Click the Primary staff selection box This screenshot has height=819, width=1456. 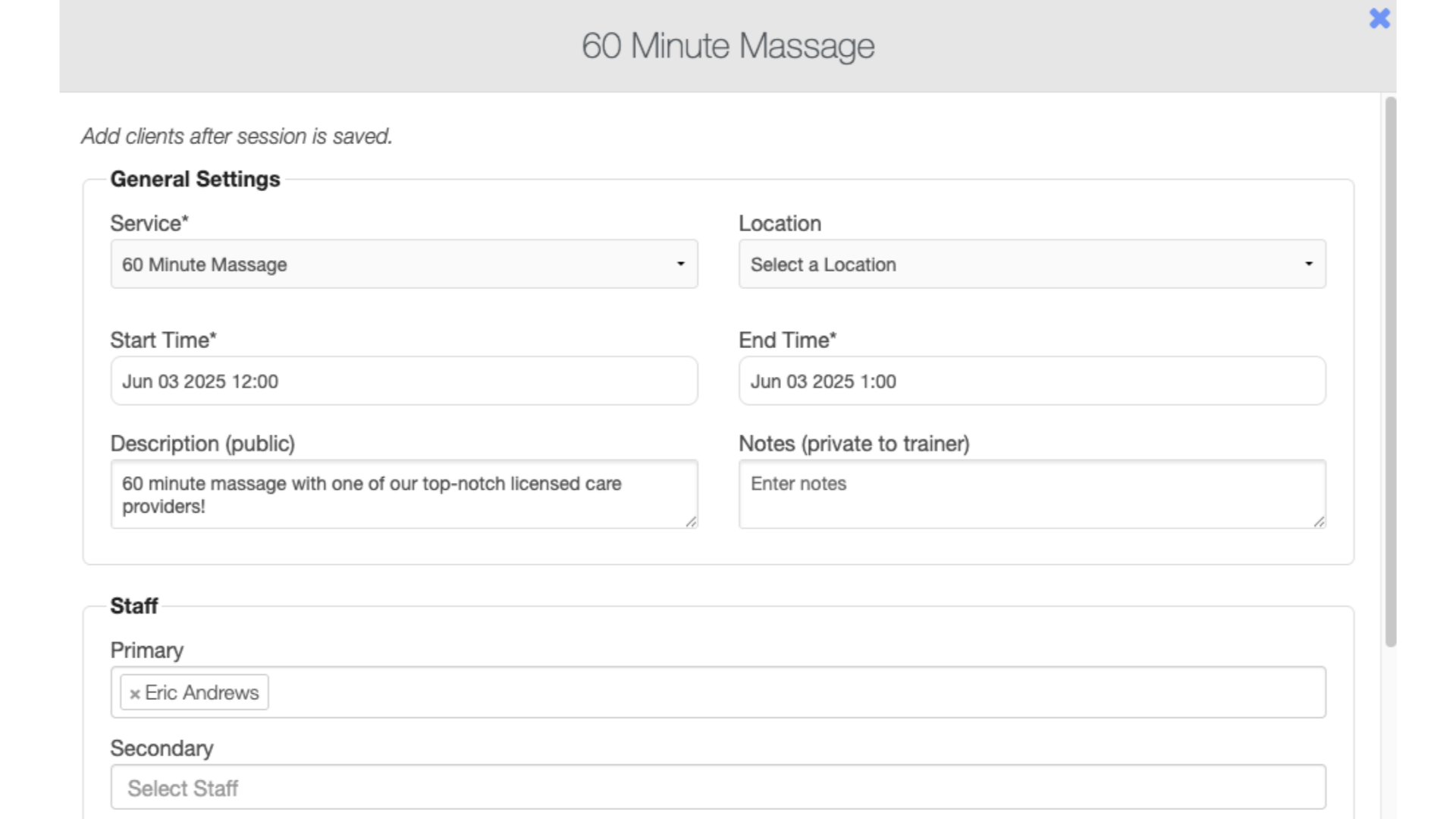coord(718,692)
